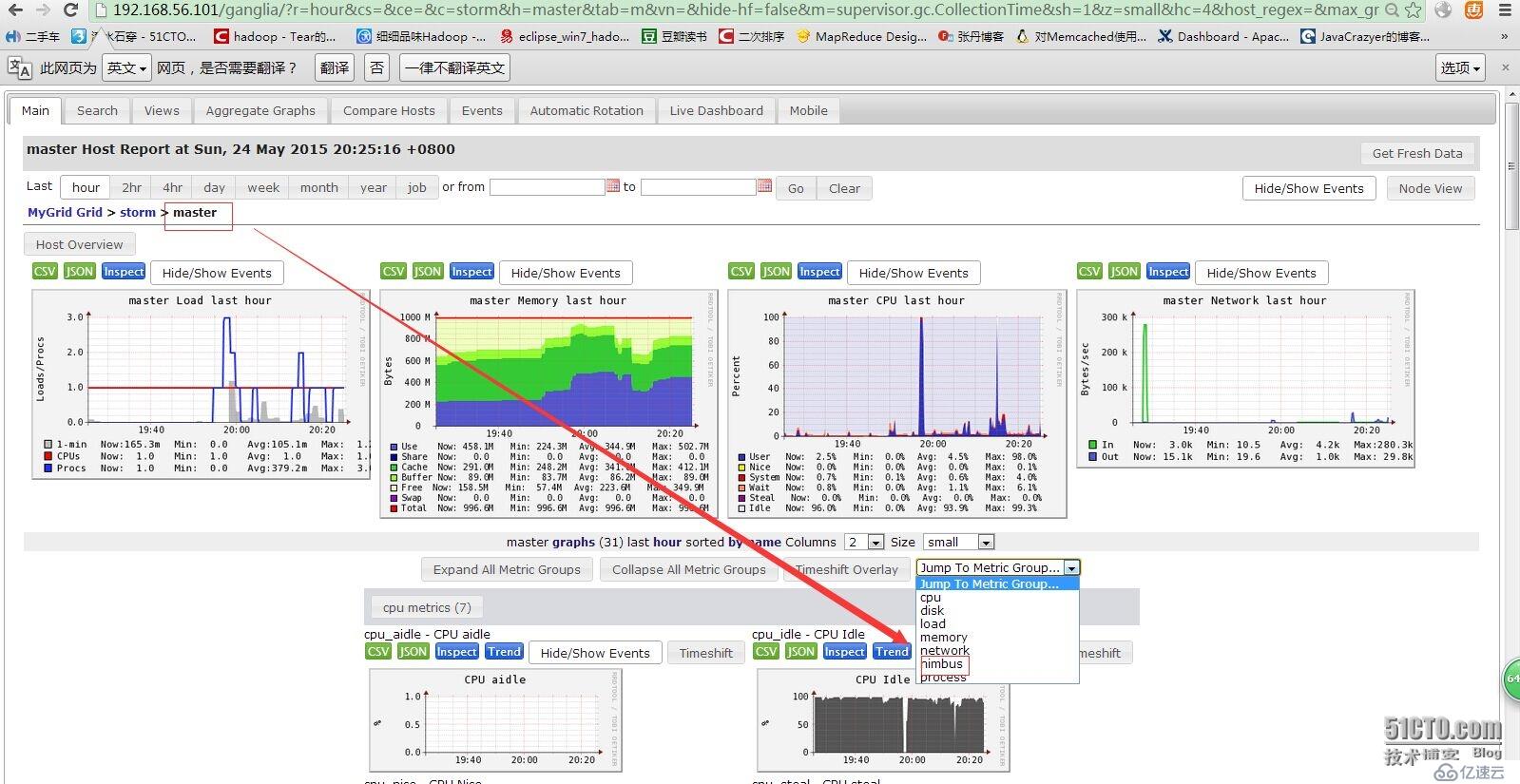Select the 'year' time range

tap(374, 187)
